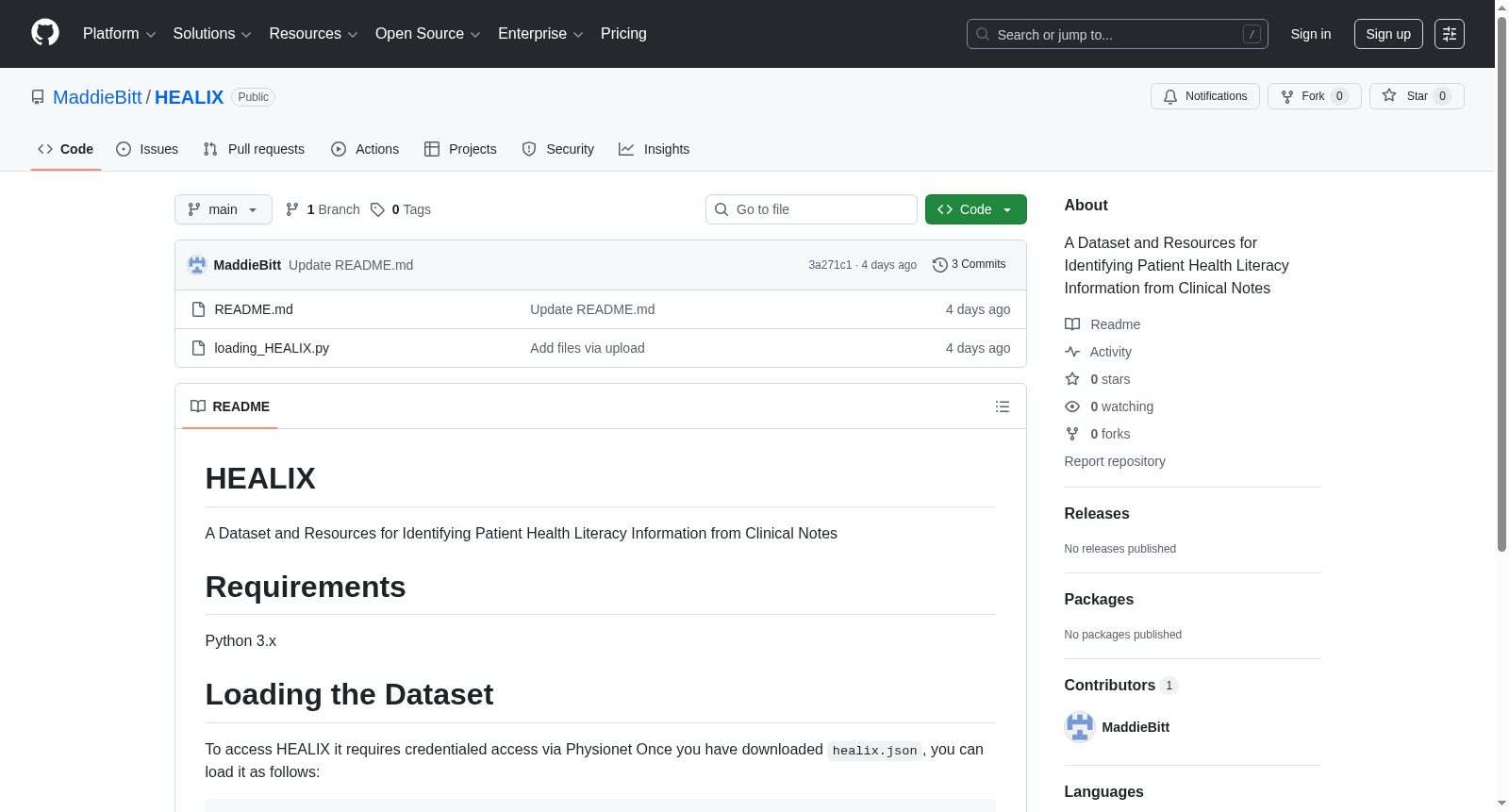Image resolution: width=1509 pixels, height=812 pixels.
Task: View the 3 Commits history
Action: tap(970, 264)
